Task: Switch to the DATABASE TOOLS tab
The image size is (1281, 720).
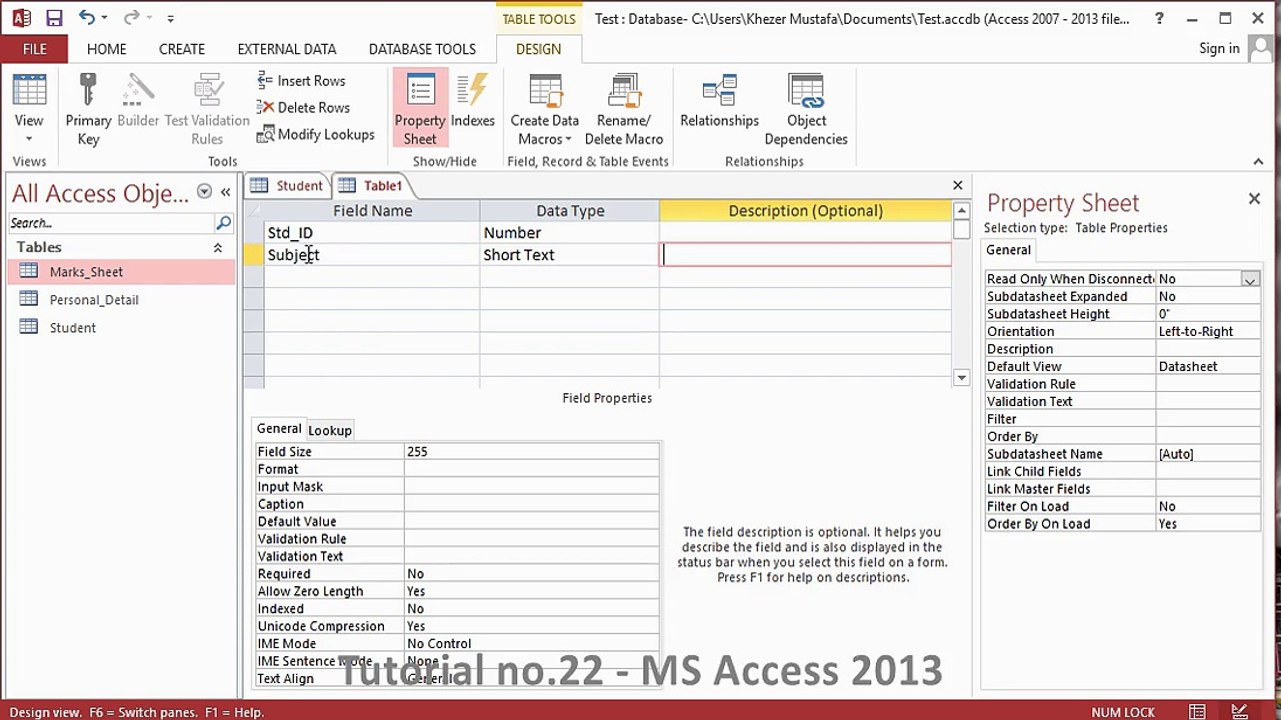Action: pos(422,49)
